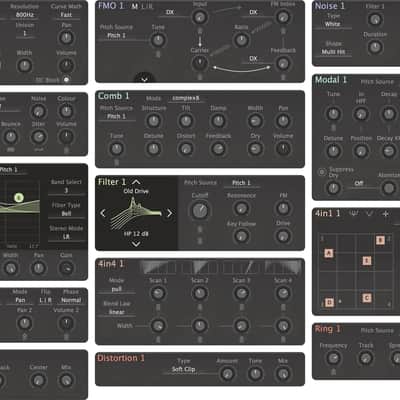Open Distortion Type dropdown Soft Clip
This screenshot has height=400, width=400.
point(183,370)
